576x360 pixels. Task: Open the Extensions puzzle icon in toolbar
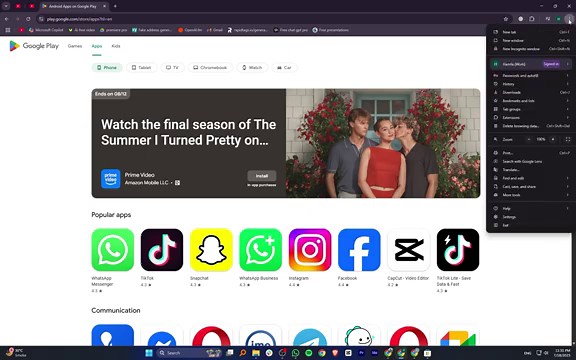[x=532, y=19]
